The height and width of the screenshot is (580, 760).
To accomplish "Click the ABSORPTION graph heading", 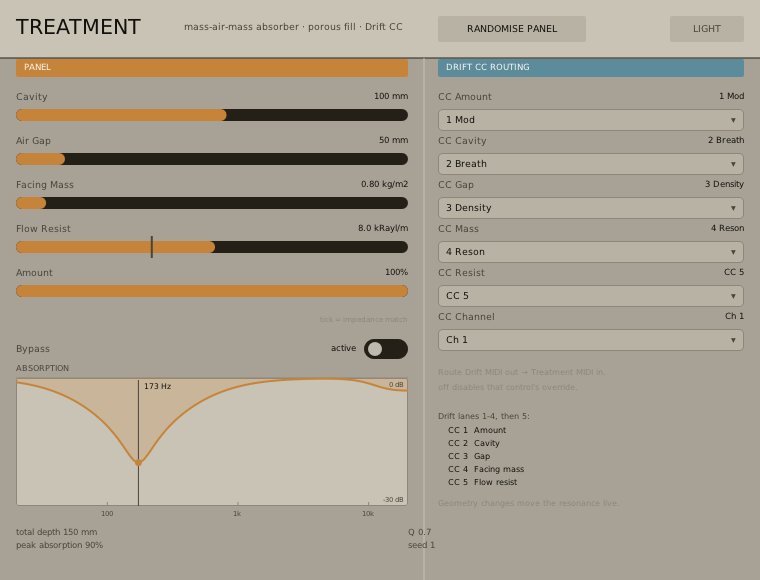I will pyautogui.click(x=42, y=368).
